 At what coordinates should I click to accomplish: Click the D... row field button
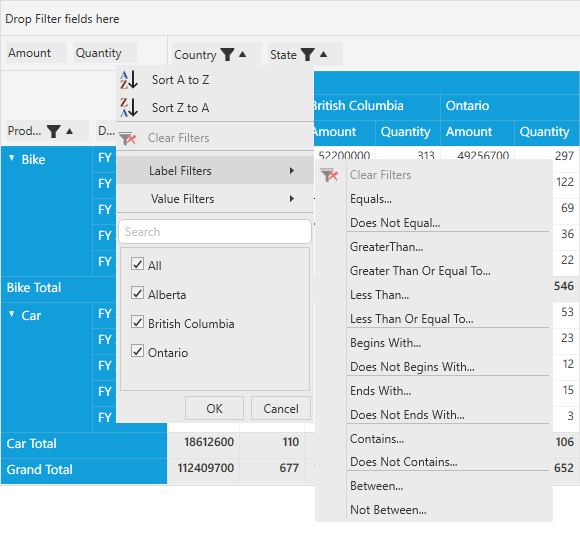106,131
